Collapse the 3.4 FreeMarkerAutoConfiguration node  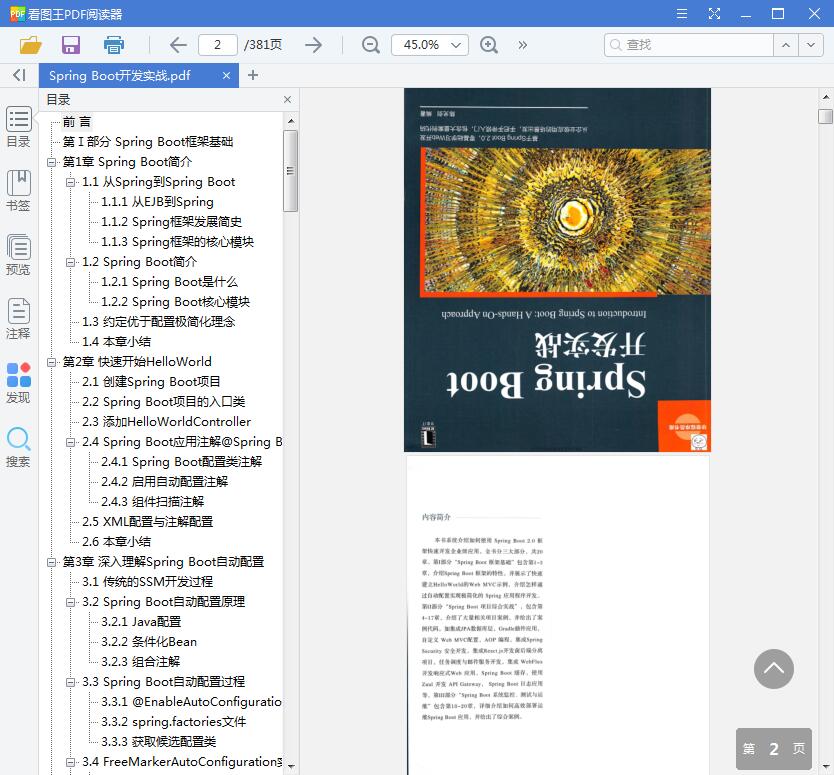pyautogui.click(x=70, y=762)
